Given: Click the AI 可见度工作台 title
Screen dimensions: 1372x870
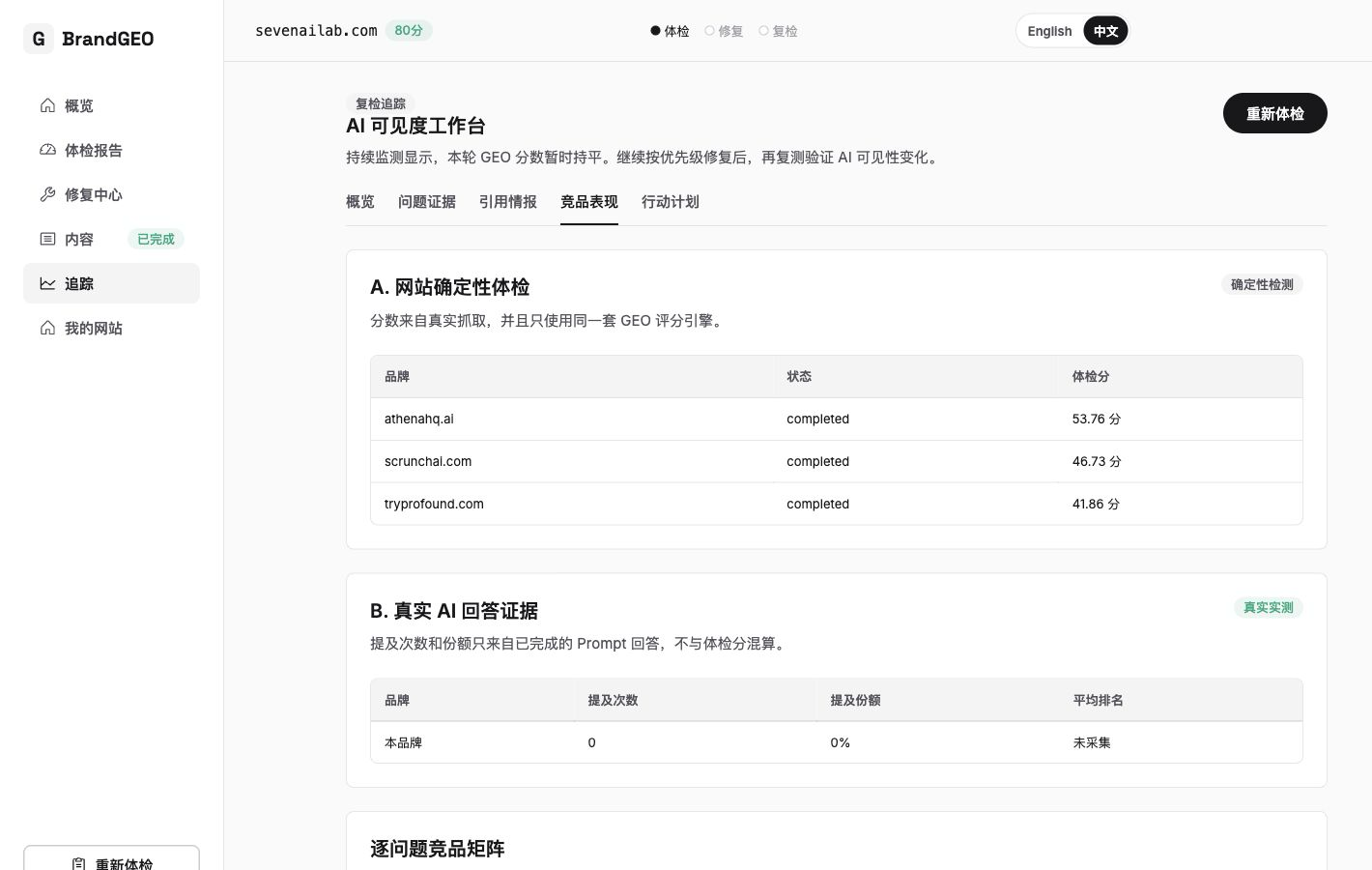Looking at the screenshot, I should 415,126.
